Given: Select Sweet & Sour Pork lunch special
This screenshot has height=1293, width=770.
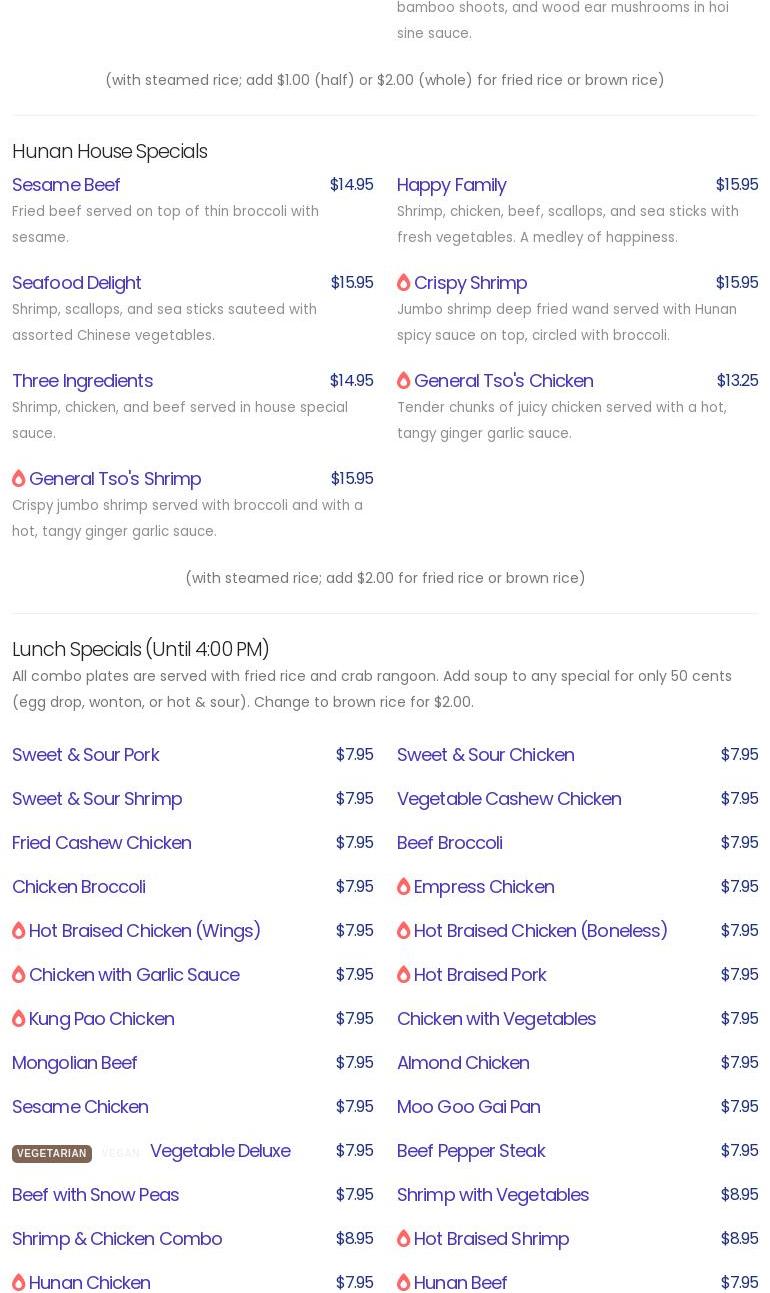Looking at the screenshot, I should point(86,755).
